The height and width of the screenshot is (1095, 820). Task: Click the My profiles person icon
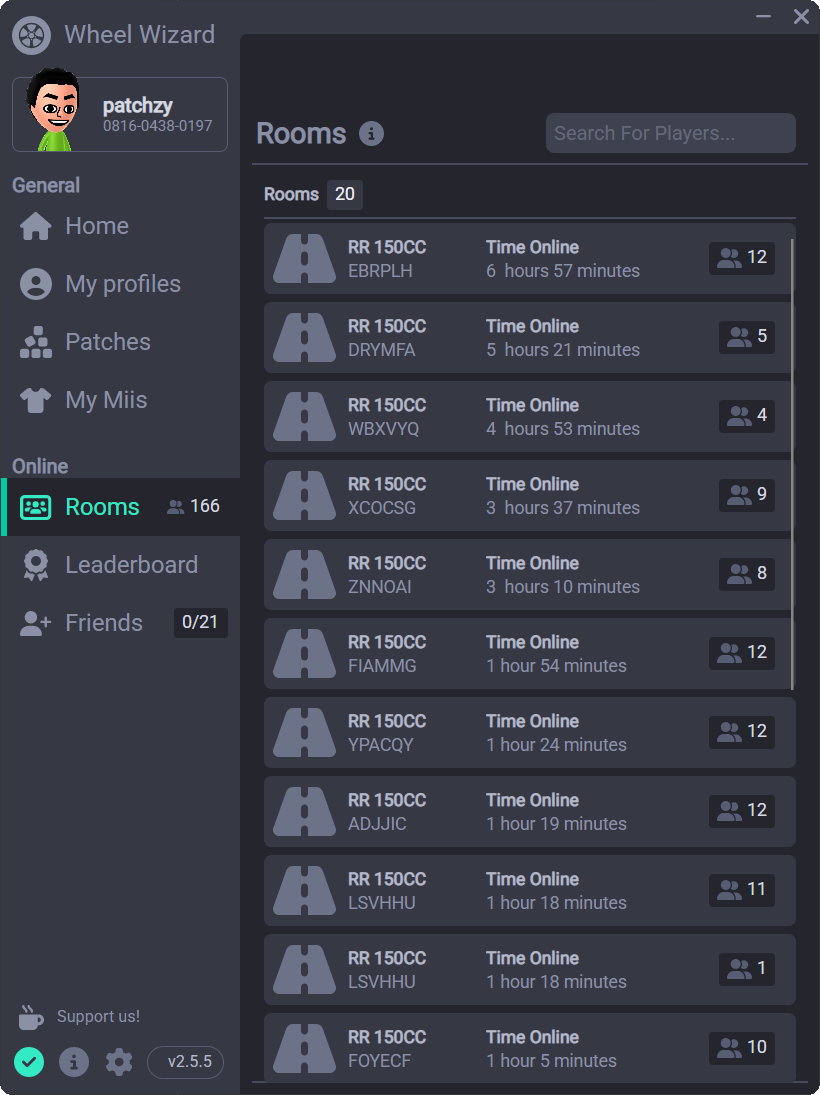36,284
